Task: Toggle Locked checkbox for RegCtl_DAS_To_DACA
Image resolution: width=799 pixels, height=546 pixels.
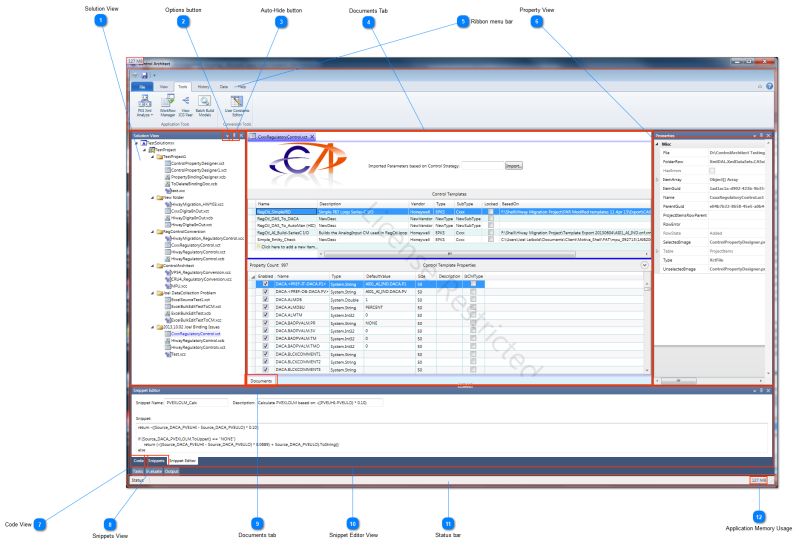Action: [491, 218]
